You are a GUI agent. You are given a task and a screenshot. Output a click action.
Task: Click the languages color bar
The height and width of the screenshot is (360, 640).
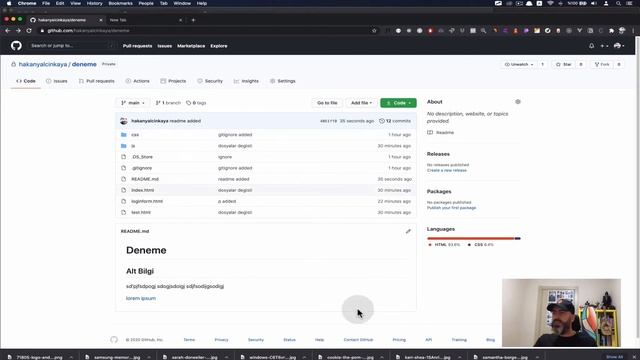[474, 238]
